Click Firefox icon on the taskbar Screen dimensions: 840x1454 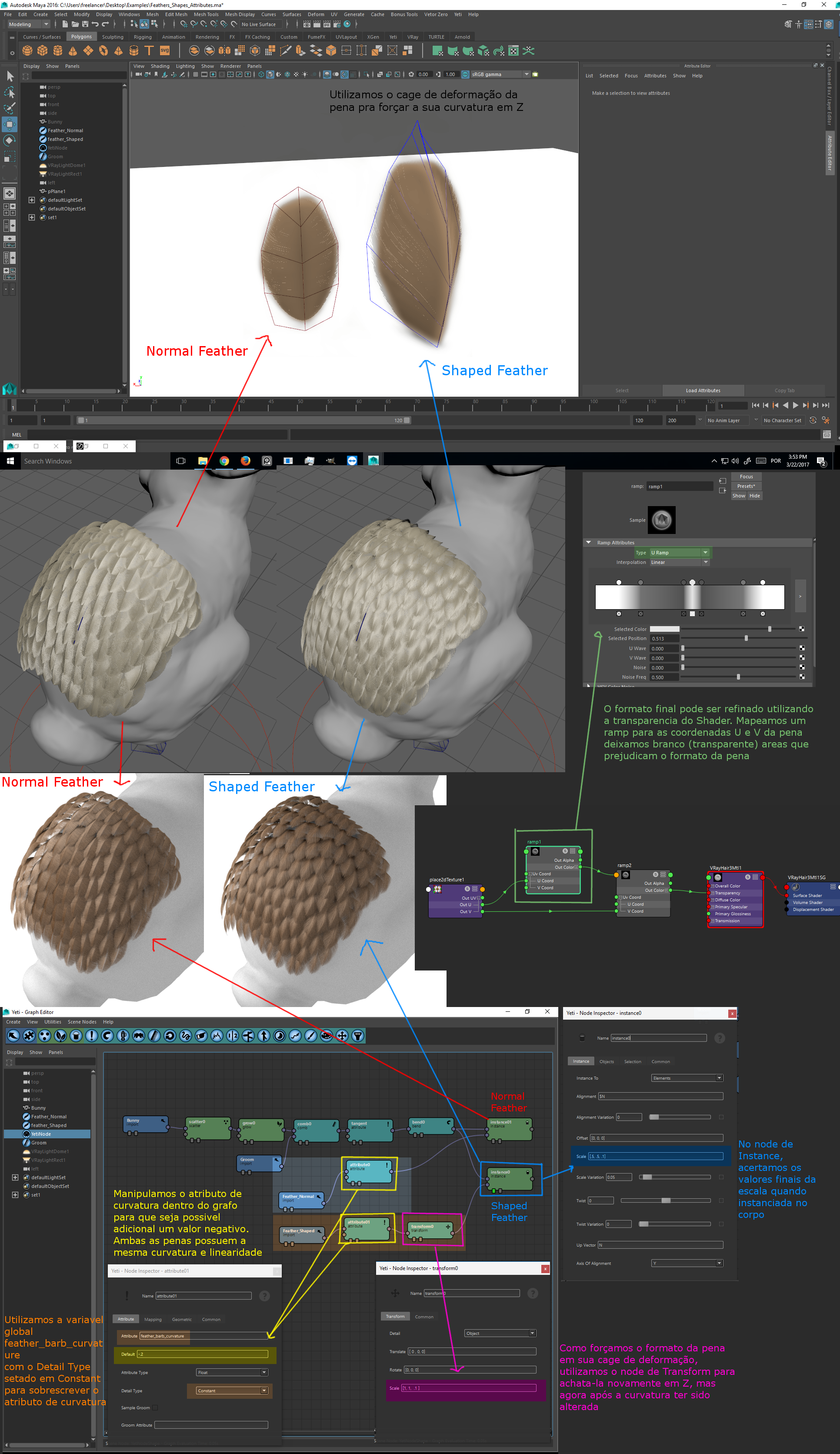[x=245, y=460]
